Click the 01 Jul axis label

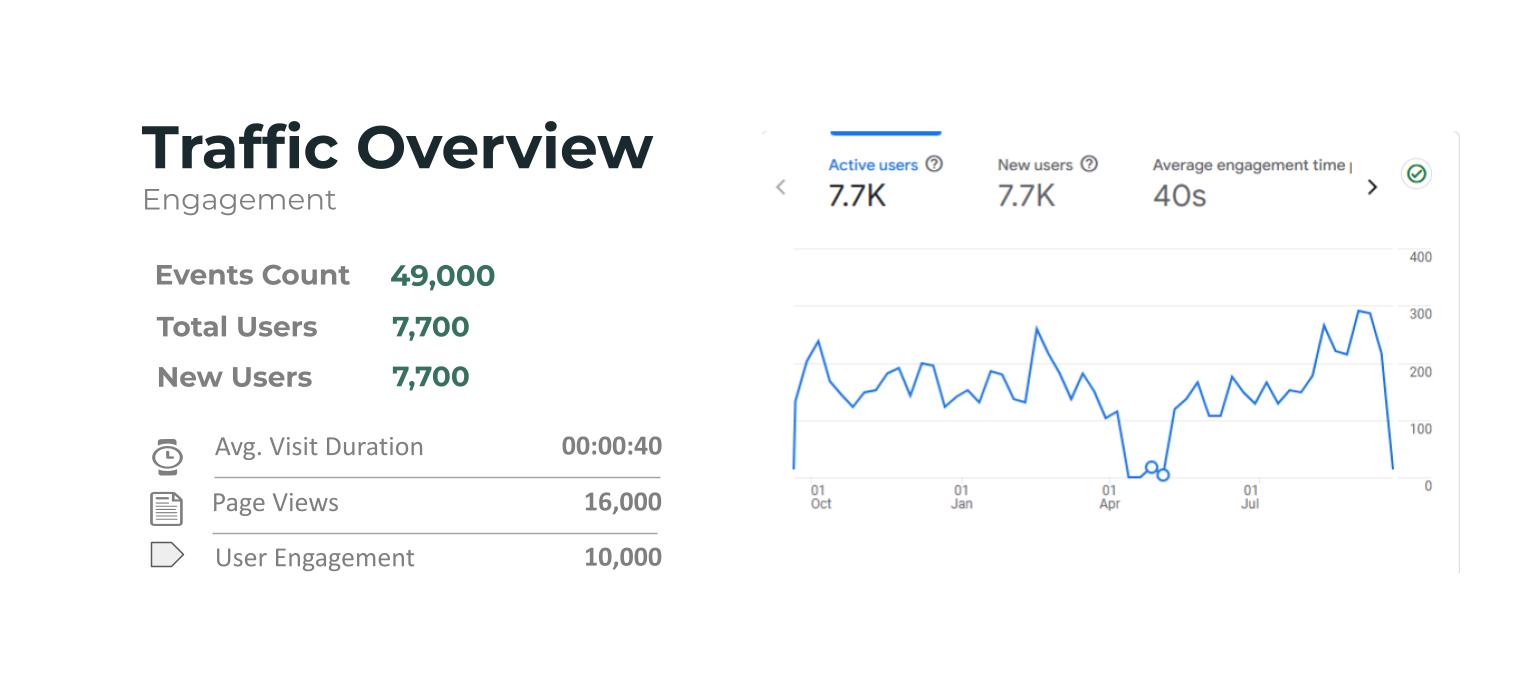(1250, 497)
